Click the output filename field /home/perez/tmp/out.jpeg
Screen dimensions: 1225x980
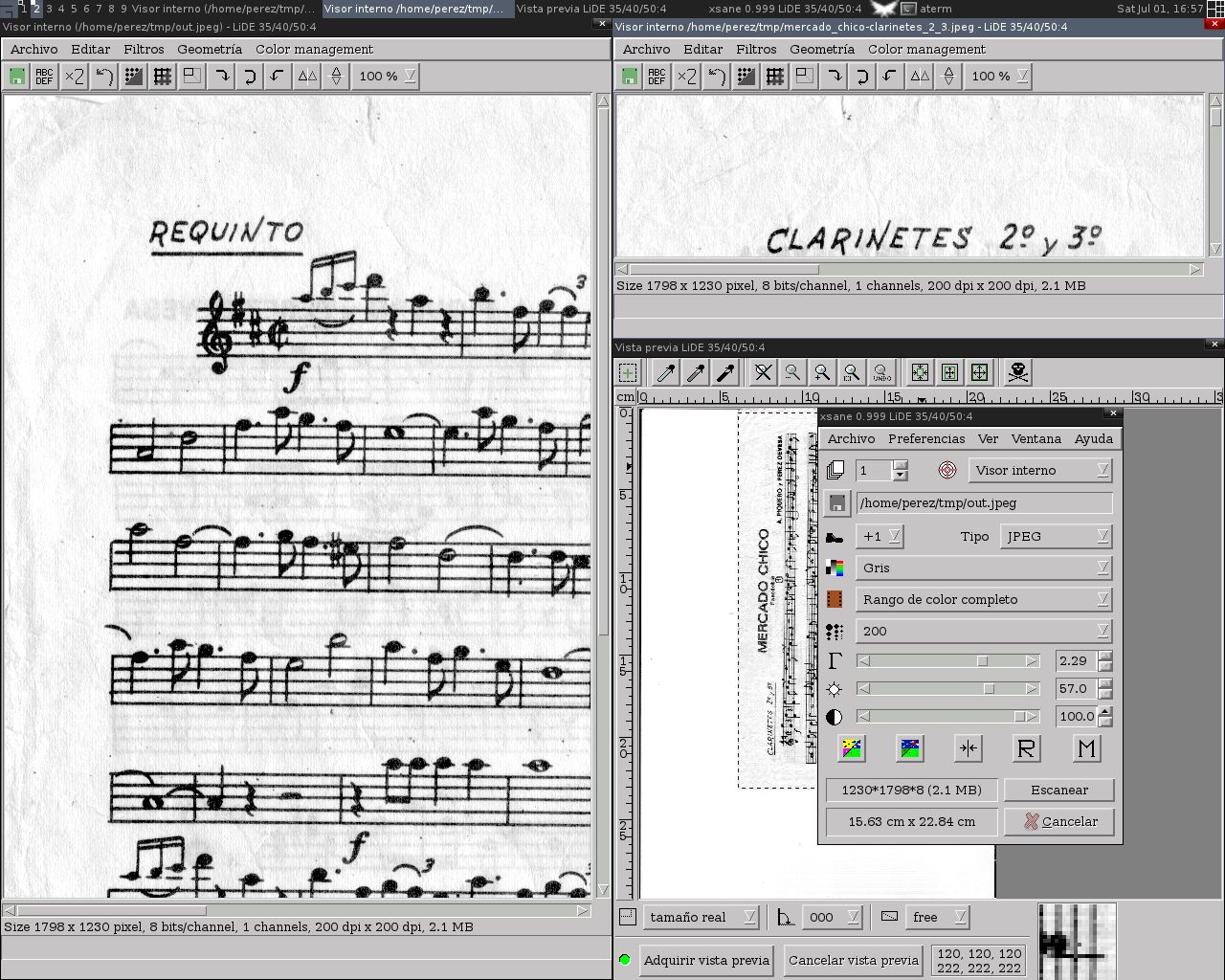pyautogui.click(x=984, y=503)
